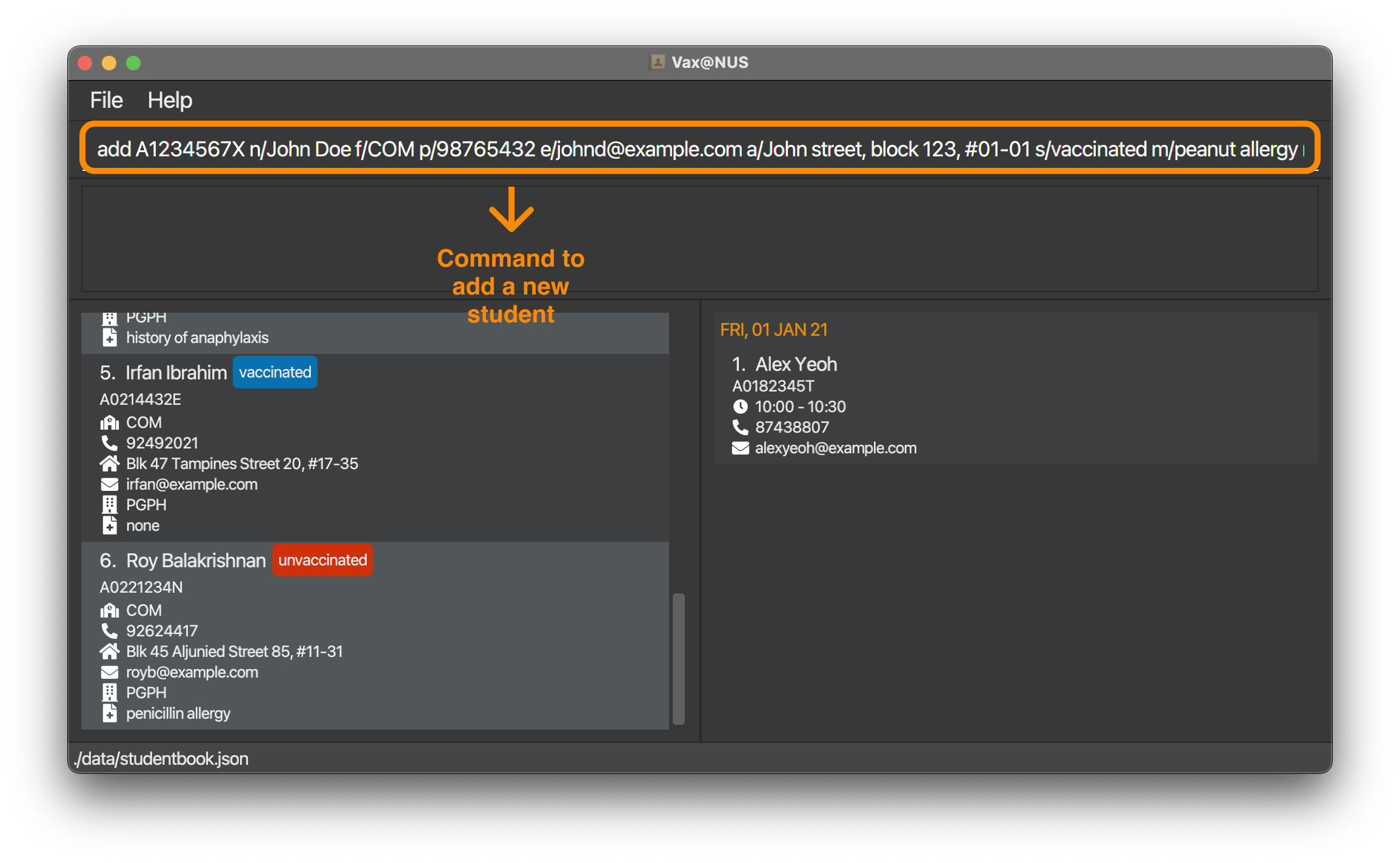Click status bar path ./data/studentbook.json
This screenshot has height=863, width=1400.
point(161,759)
